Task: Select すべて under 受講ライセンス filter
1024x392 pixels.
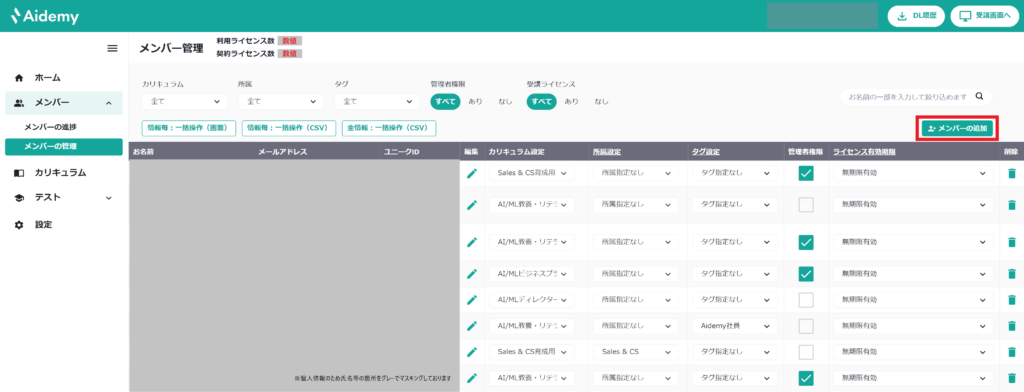Action: click(x=541, y=102)
